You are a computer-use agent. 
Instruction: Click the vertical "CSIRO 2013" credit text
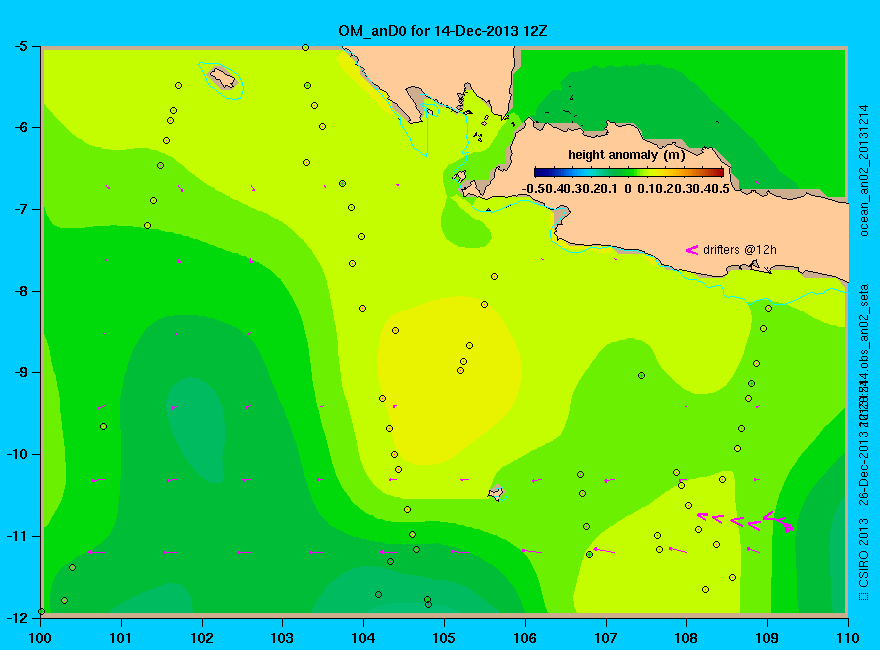point(864,552)
